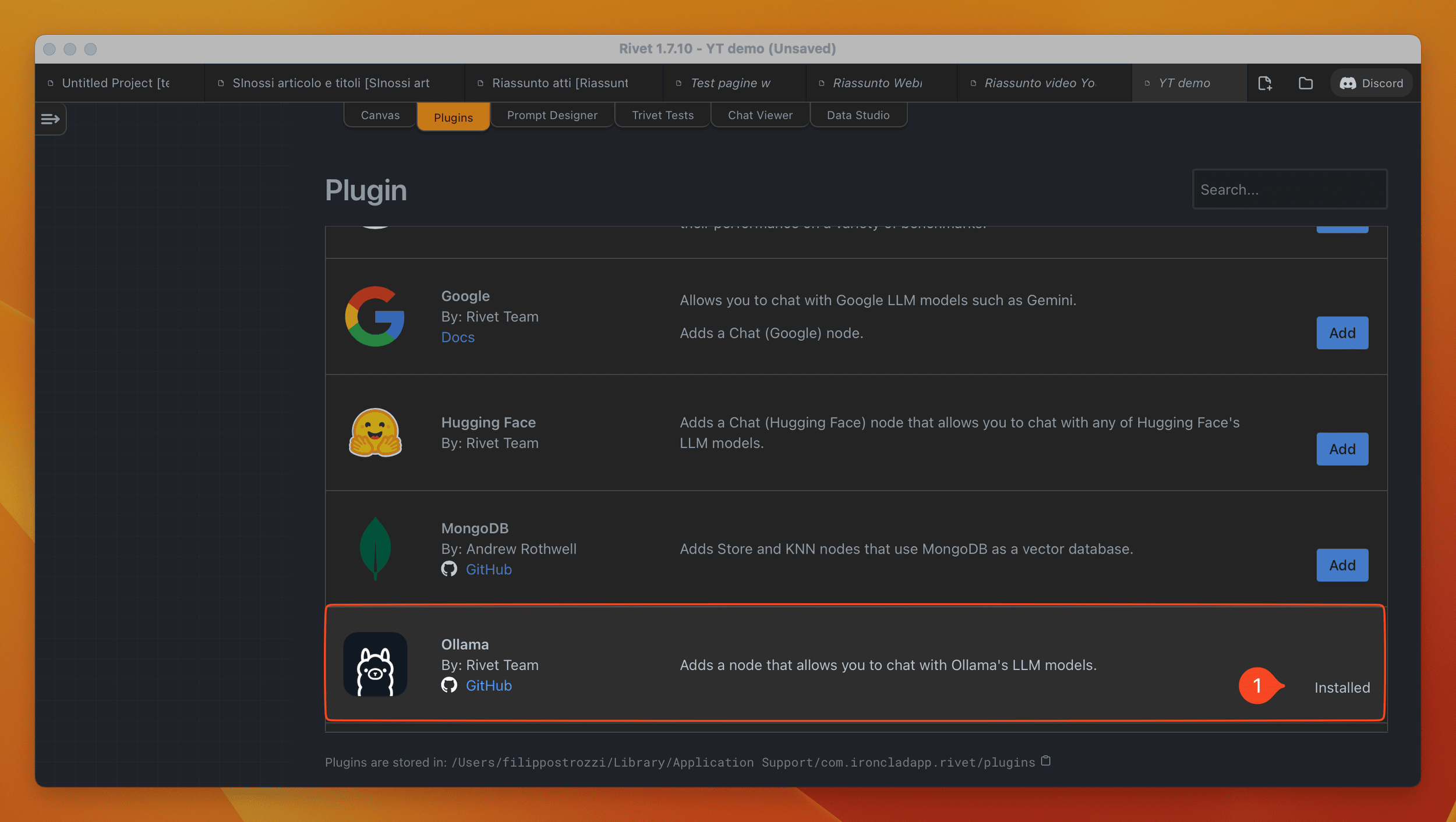Click the Ollama llama logo
Image resolution: width=1456 pixels, height=822 pixels.
(x=375, y=664)
